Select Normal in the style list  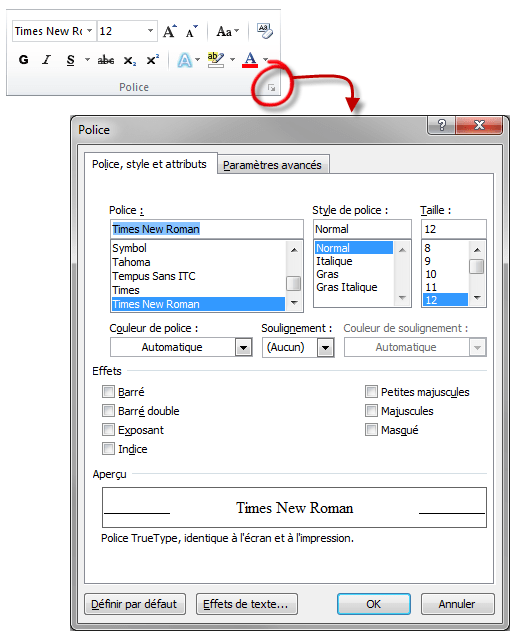click(354, 248)
